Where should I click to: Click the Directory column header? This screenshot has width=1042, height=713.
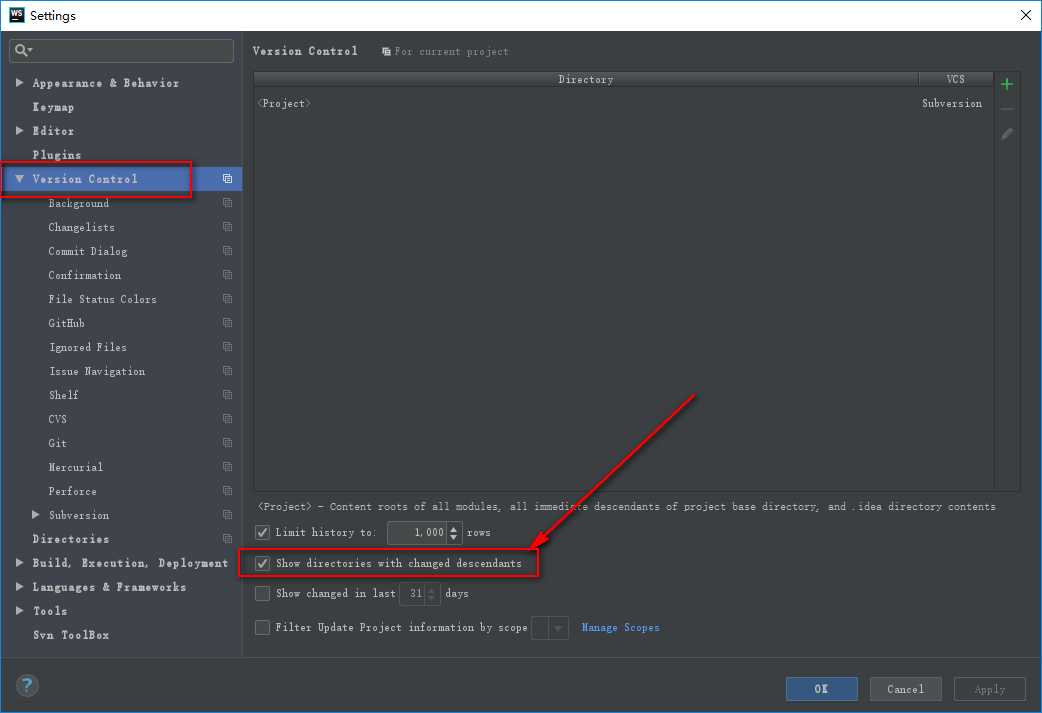pyautogui.click(x=585, y=79)
